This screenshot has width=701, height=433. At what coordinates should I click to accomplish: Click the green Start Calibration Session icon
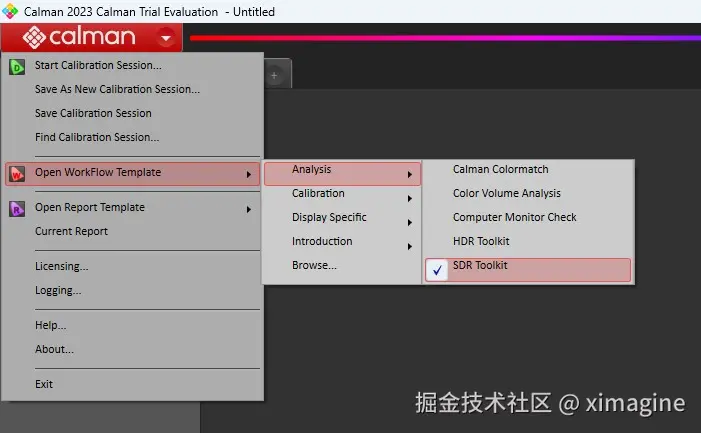17,67
